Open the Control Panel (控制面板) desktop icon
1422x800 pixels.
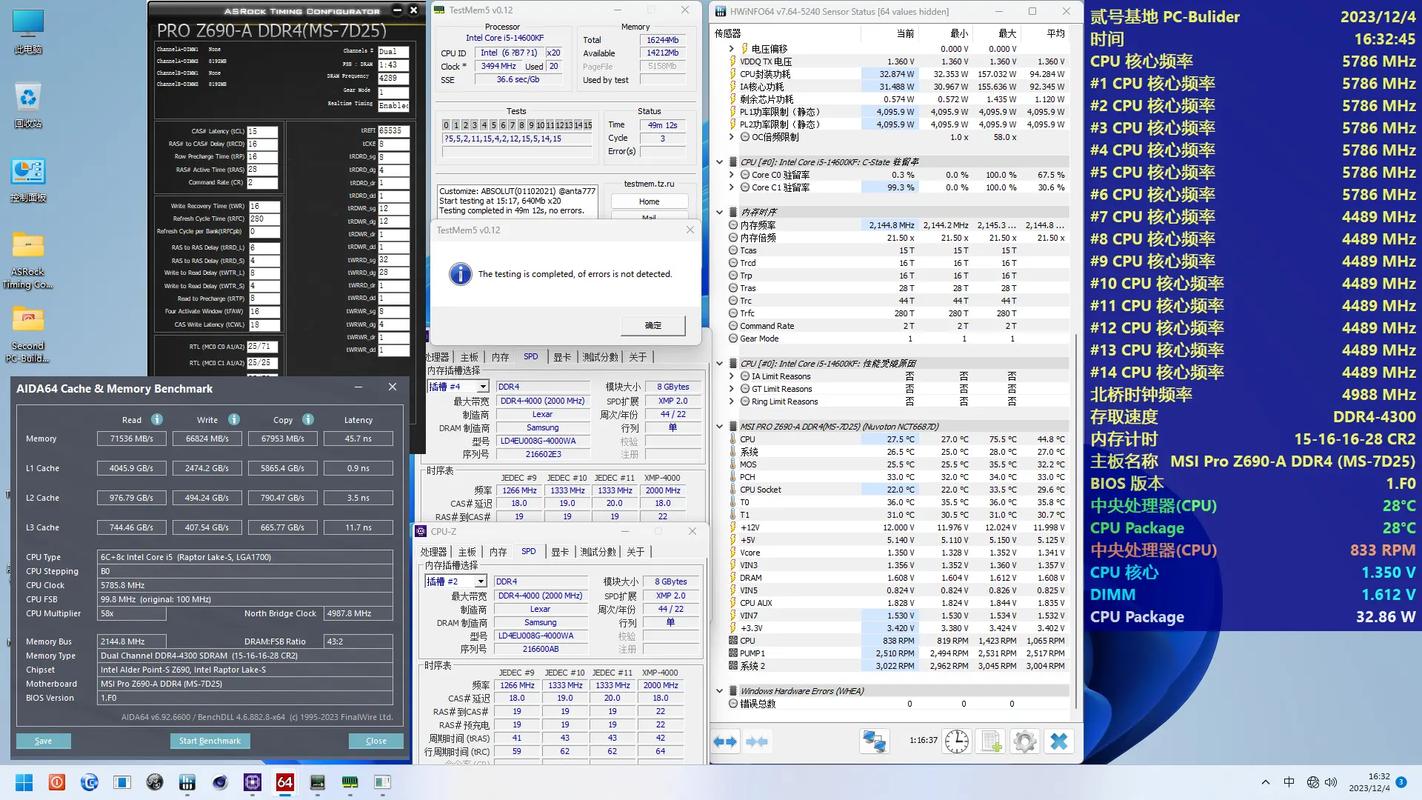pos(28,179)
